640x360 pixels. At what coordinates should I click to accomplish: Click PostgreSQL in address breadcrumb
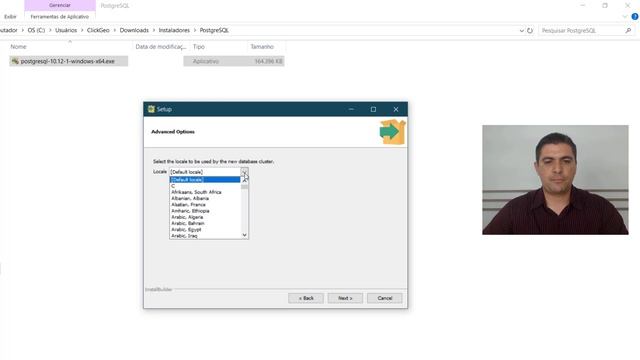(214, 30)
